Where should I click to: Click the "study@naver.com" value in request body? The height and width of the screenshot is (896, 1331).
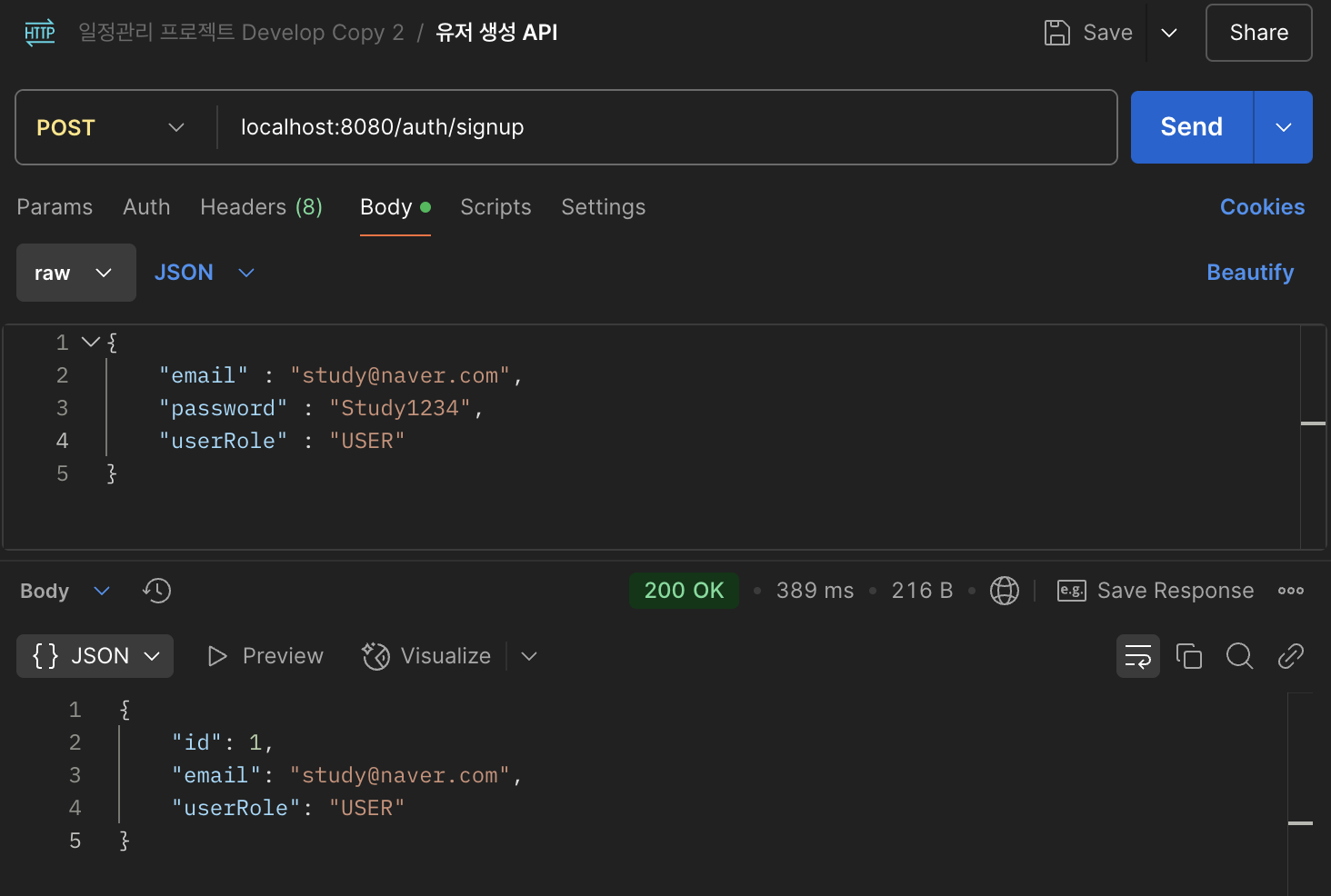pos(400,375)
